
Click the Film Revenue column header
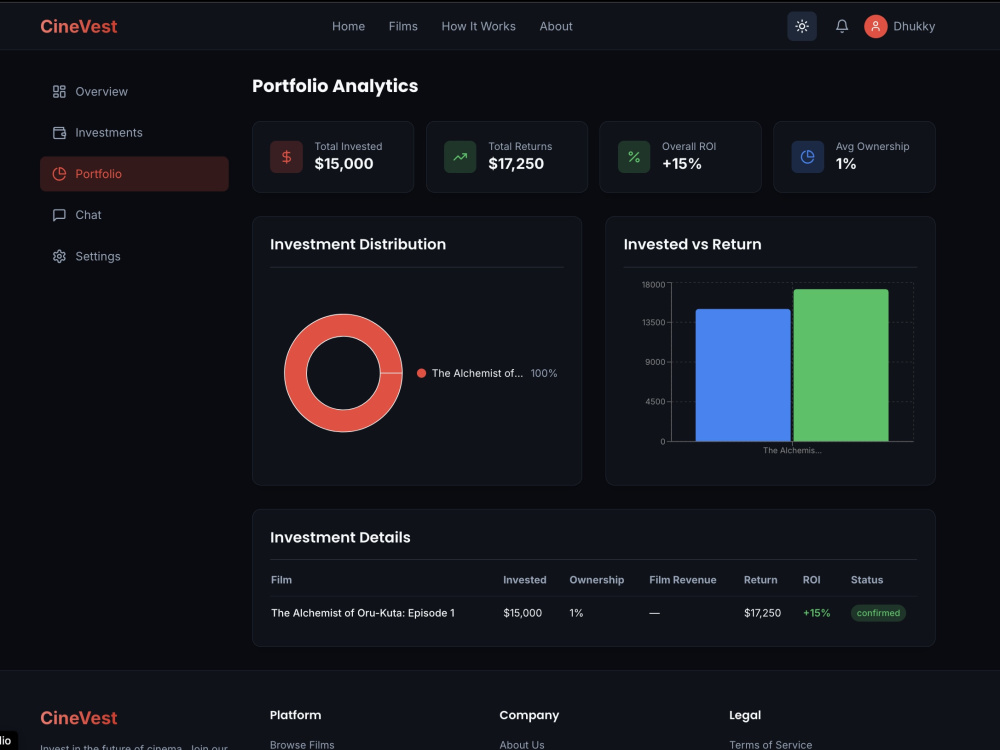coord(682,580)
